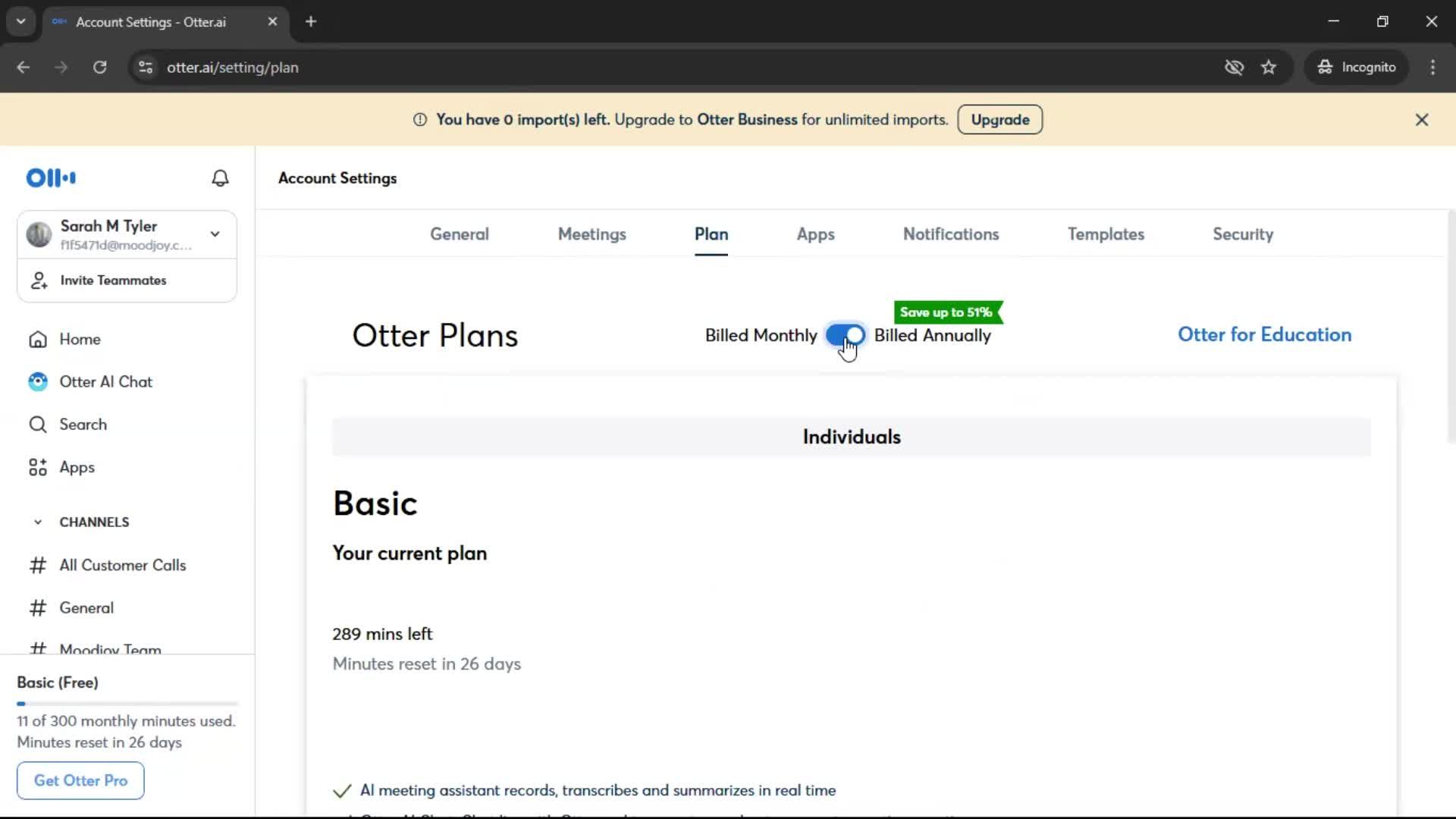Open a new tab with the plus icon

pyautogui.click(x=311, y=22)
